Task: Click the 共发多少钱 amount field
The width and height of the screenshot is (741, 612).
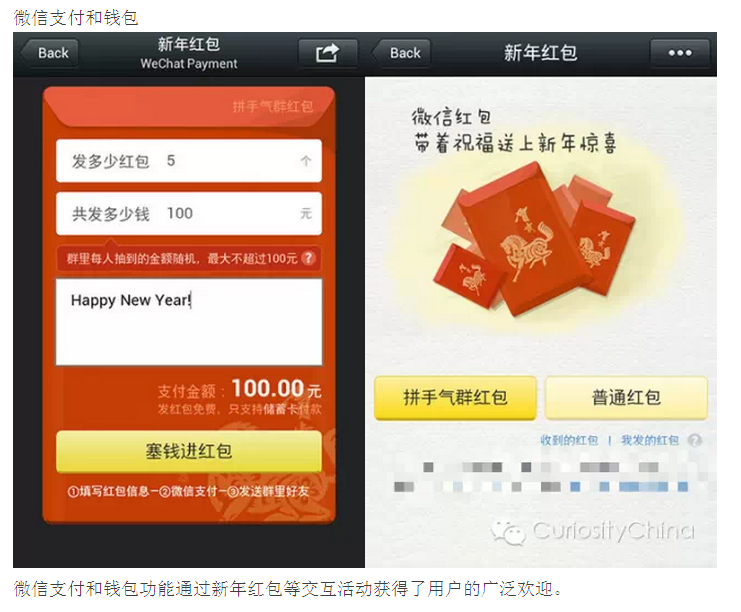Action: tap(189, 214)
